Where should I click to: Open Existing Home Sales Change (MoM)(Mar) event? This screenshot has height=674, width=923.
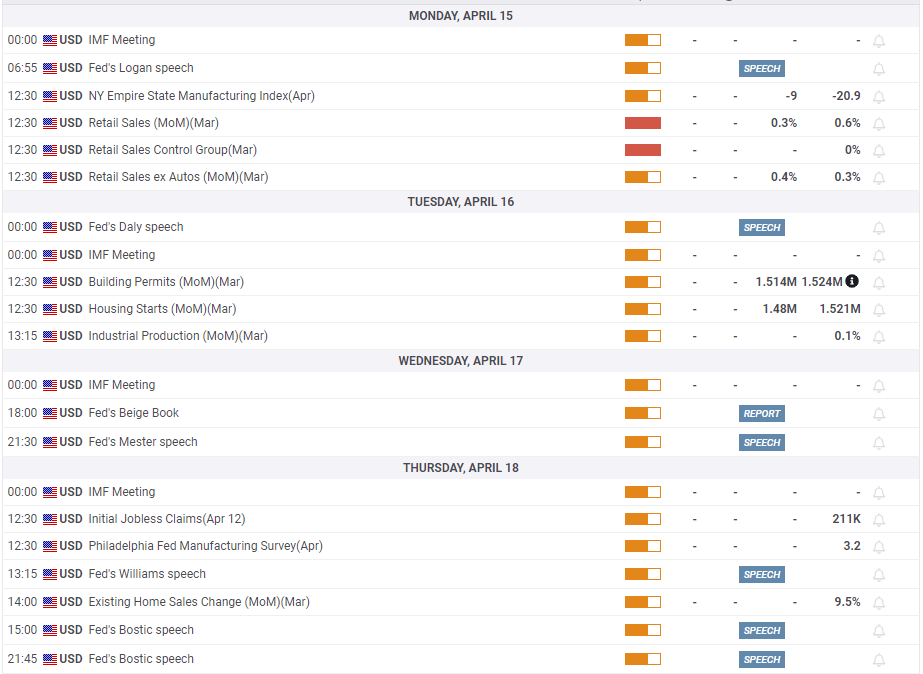click(x=199, y=602)
